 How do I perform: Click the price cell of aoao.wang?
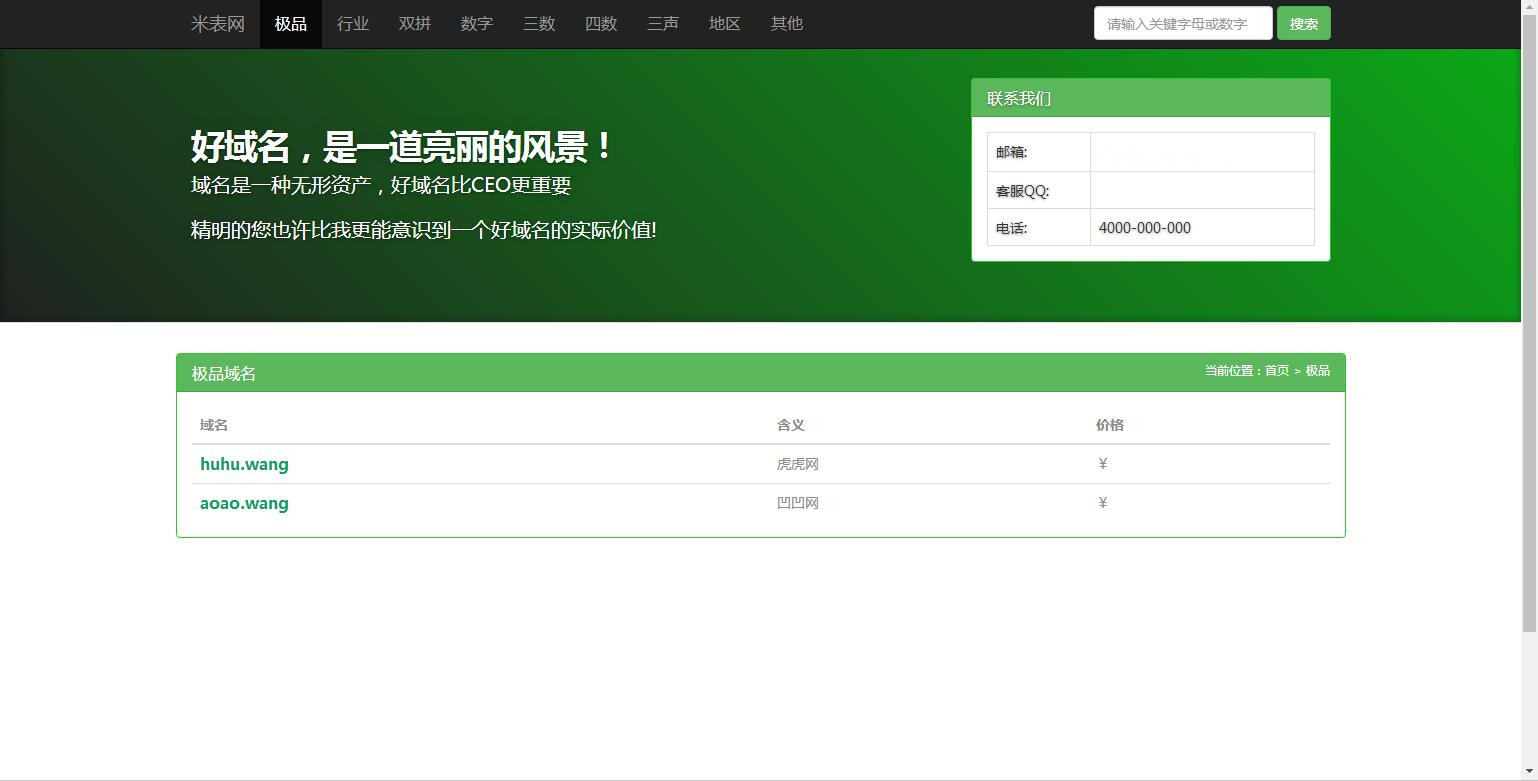click(1210, 503)
